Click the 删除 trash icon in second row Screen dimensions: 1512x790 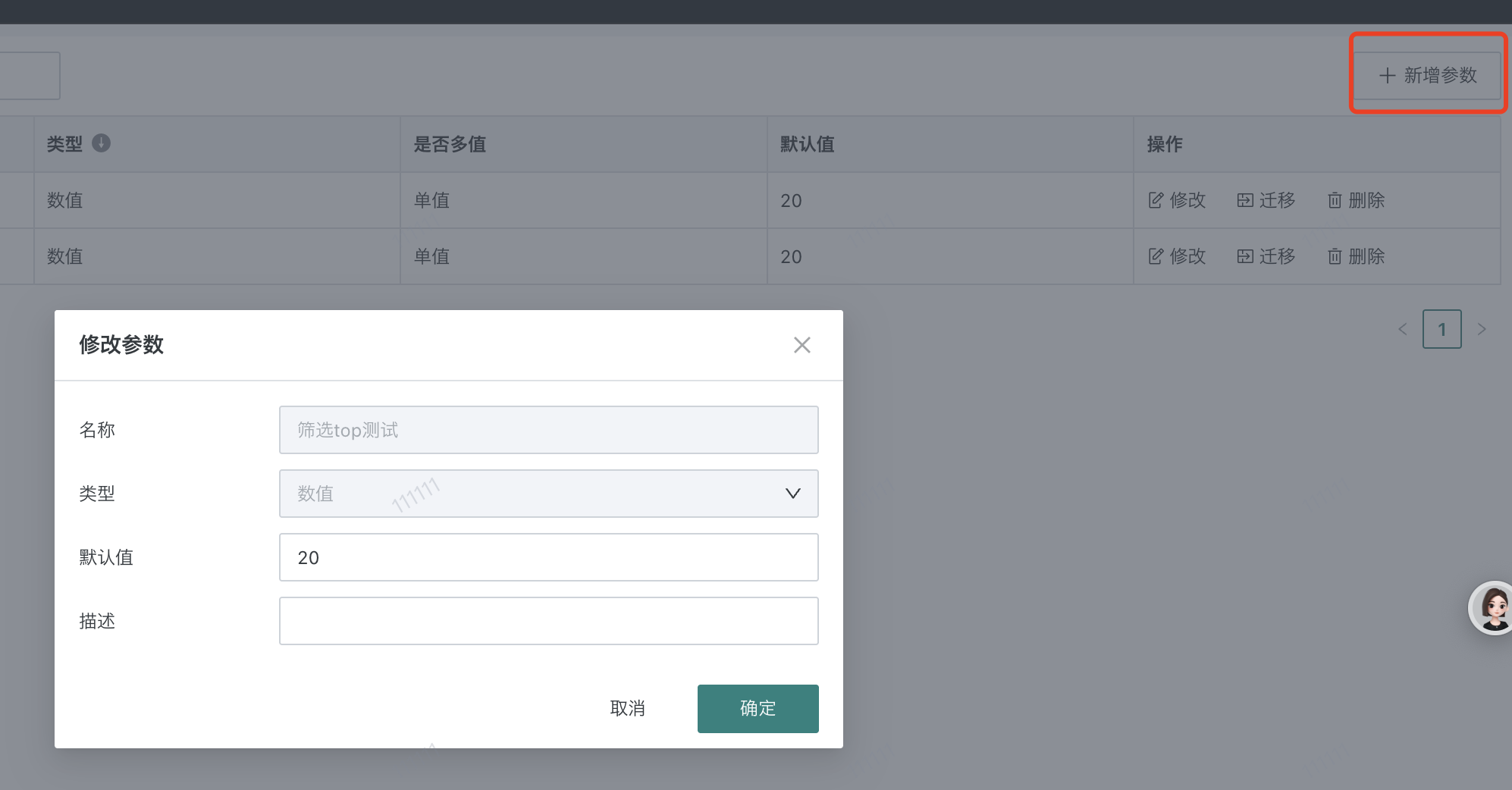tap(1335, 256)
